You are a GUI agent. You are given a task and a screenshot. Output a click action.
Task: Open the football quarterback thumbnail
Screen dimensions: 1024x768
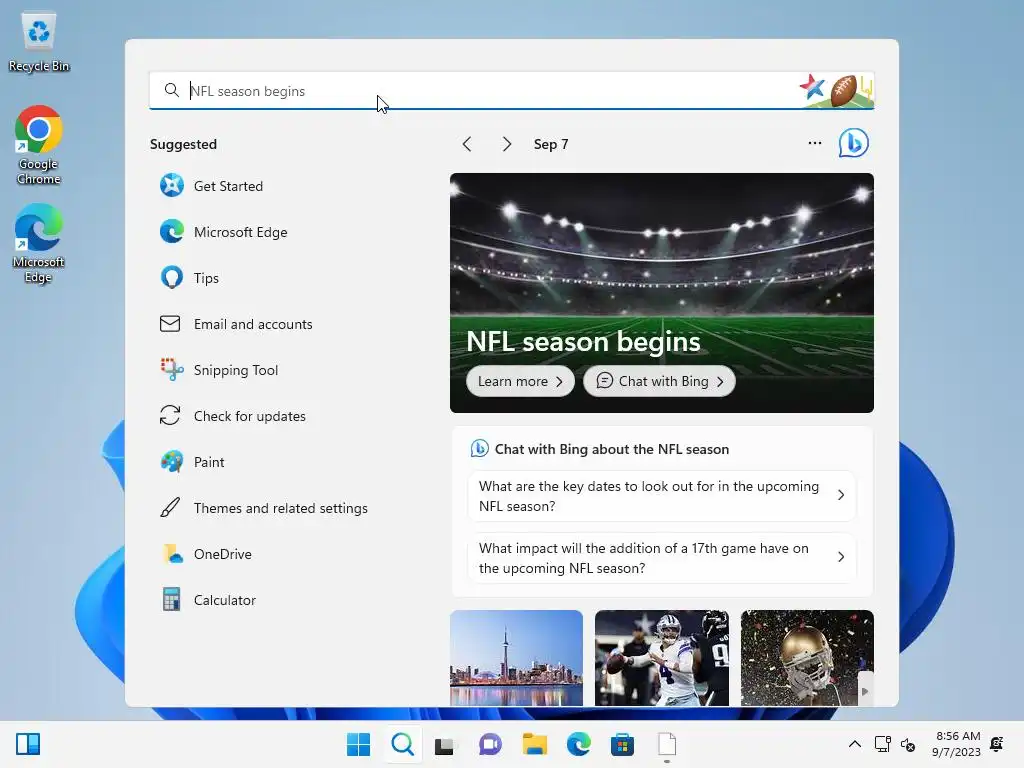662,658
